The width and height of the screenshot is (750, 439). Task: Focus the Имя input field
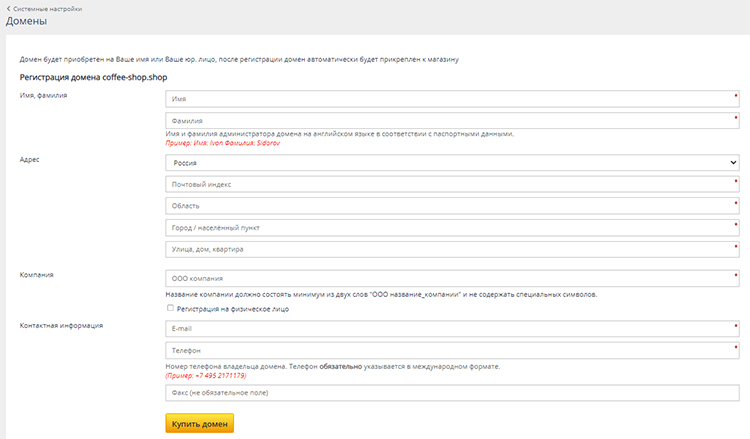451,99
